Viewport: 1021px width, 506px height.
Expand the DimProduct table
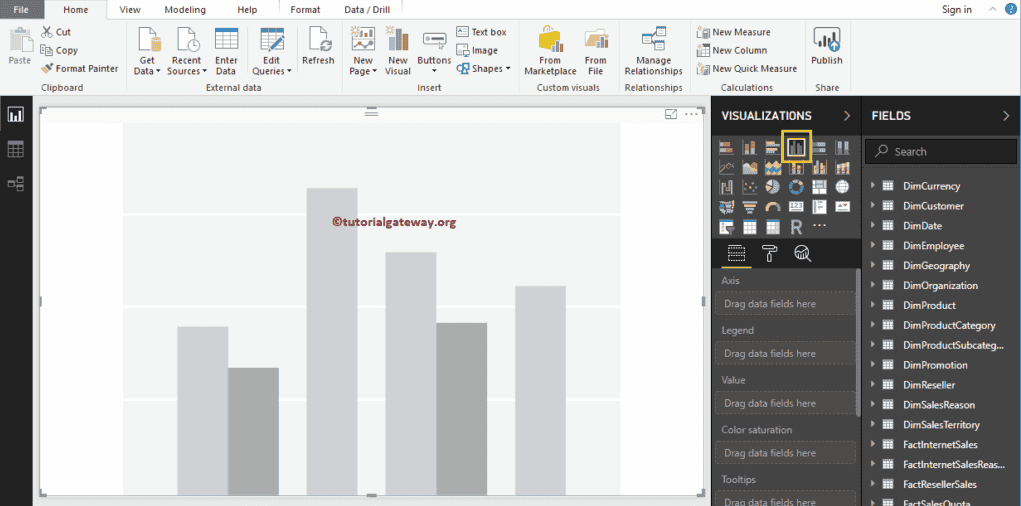(873, 305)
